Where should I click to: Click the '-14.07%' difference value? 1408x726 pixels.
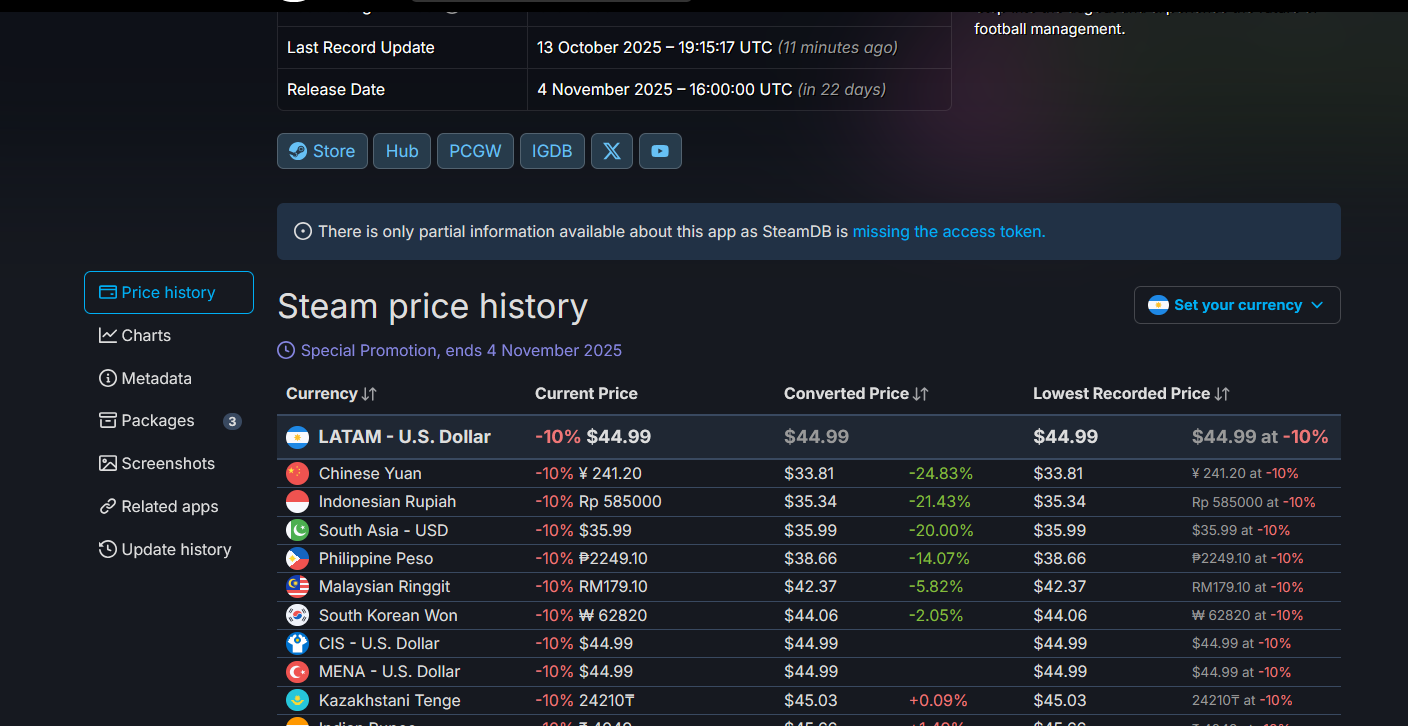pos(940,558)
